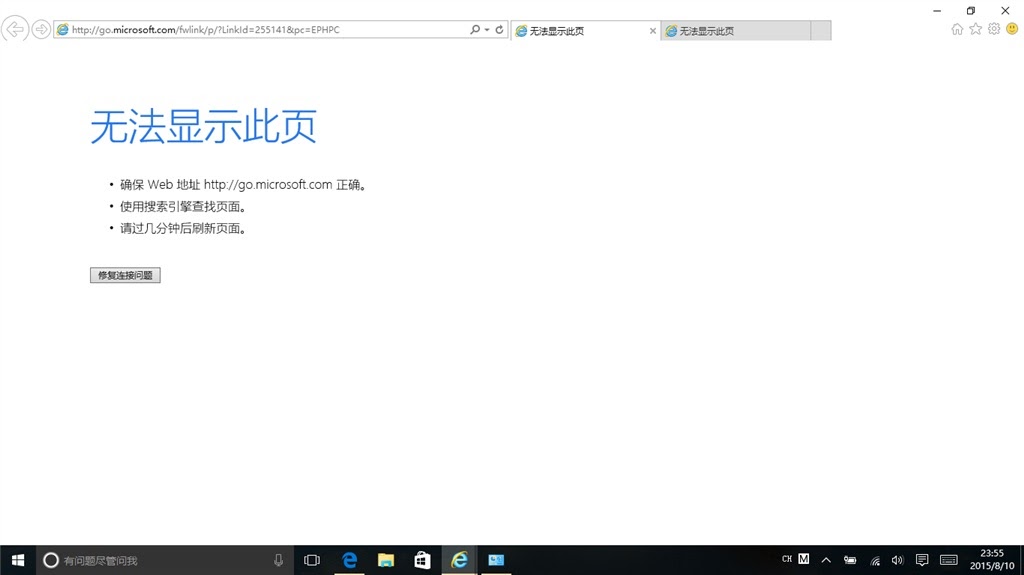
Task: Open the Action Center notification icon
Action: click(x=922, y=560)
